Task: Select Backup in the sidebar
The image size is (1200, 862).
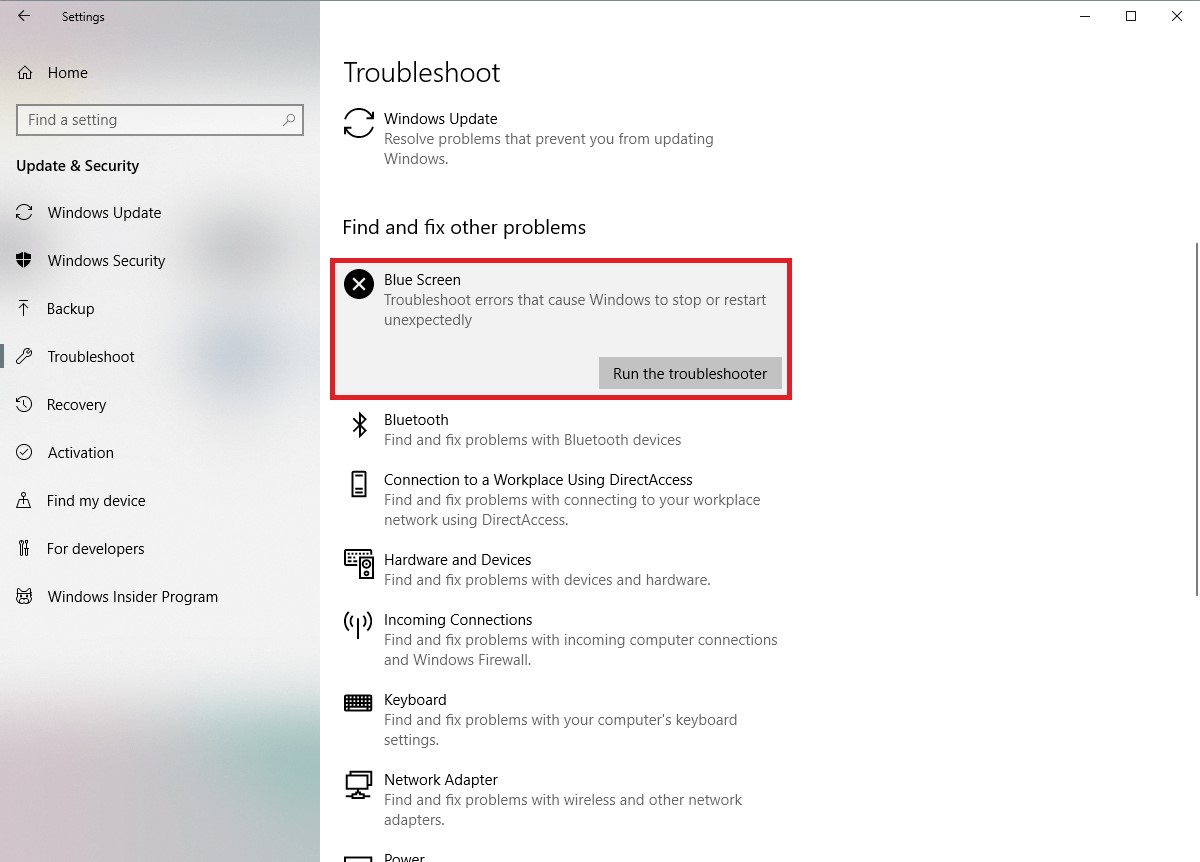Action: tap(70, 309)
